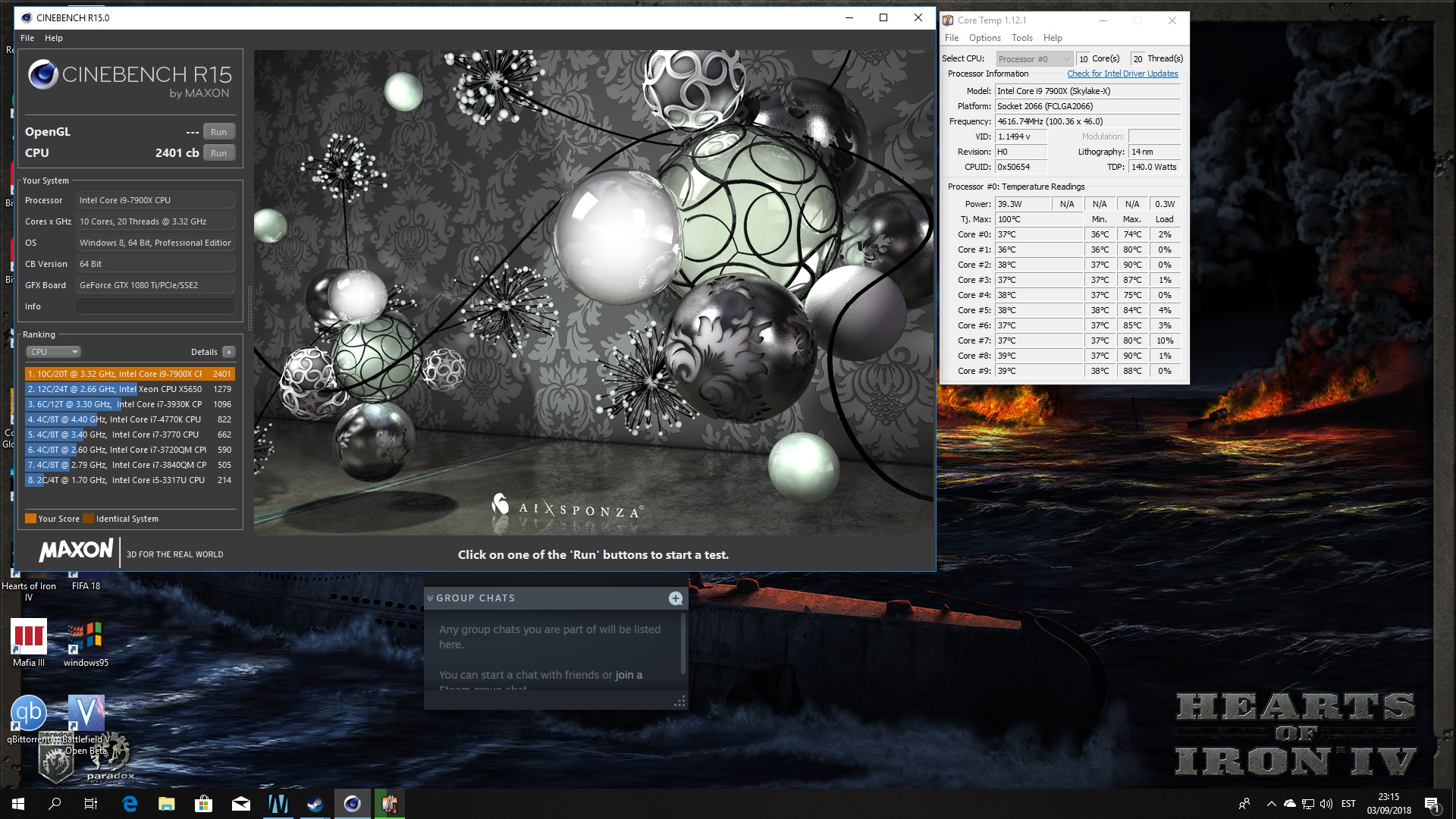This screenshot has width=1456, height=819.
Task: Open the Select CPU Processor #0 dropdown
Action: [1034, 58]
